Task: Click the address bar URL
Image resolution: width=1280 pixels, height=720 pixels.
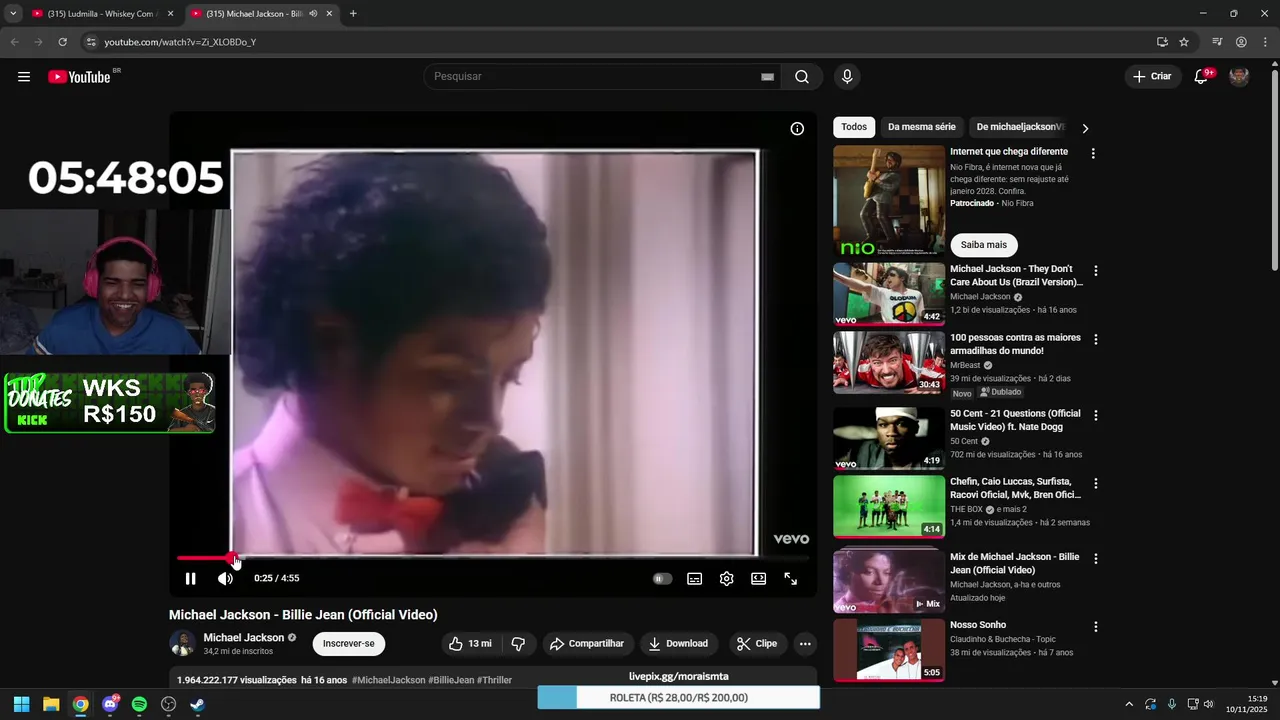Action: [x=180, y=42]
